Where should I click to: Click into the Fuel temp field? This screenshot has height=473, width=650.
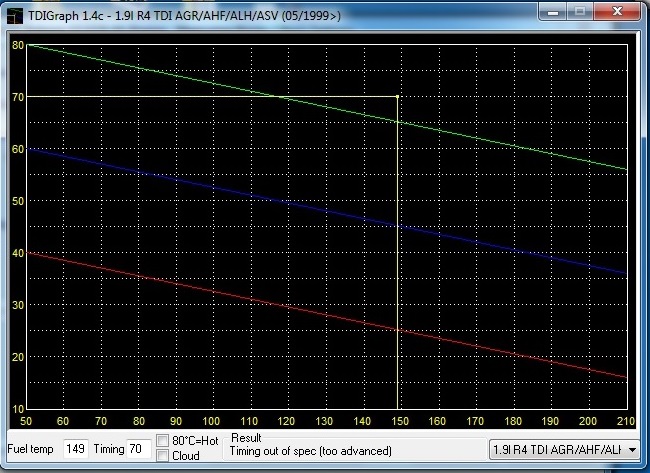[76, 450]
